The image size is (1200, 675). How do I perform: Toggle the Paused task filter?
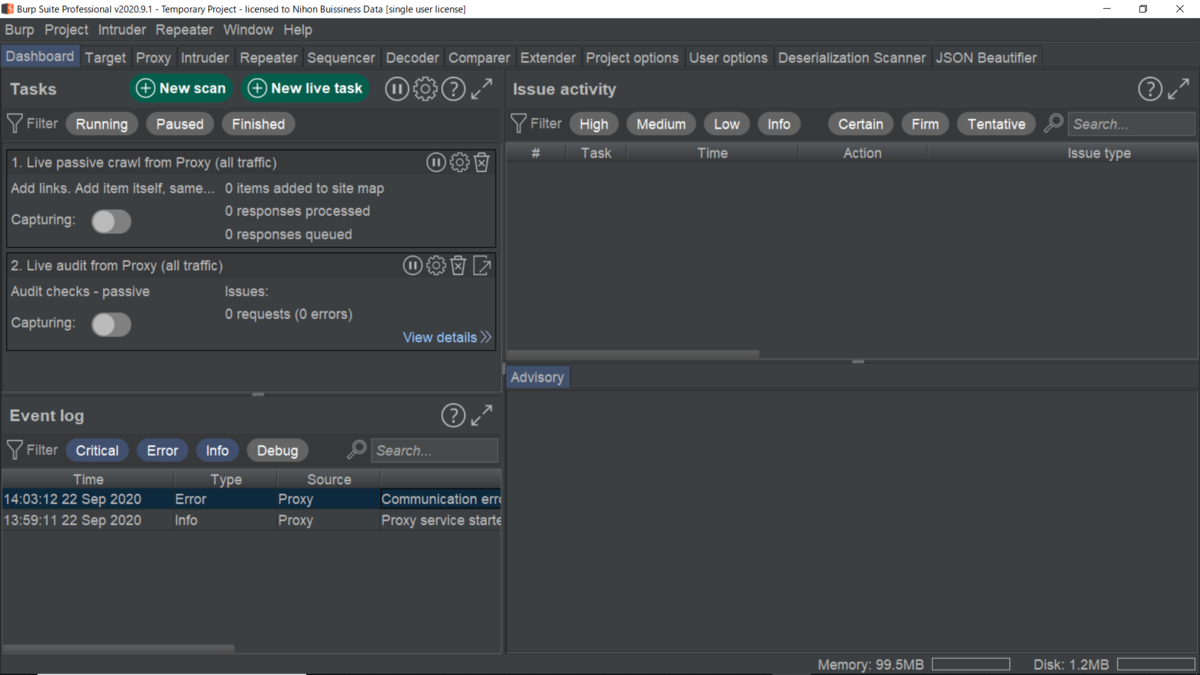180,124
